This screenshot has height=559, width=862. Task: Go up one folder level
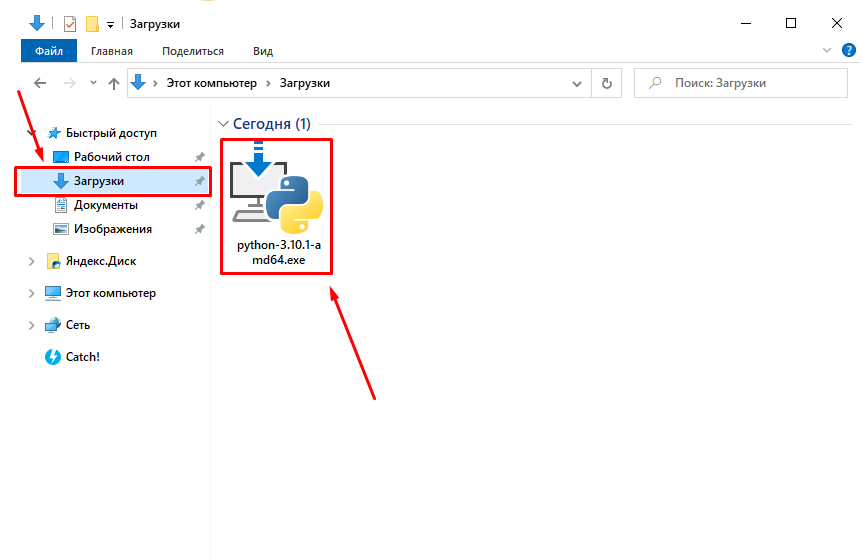point(114,84)
